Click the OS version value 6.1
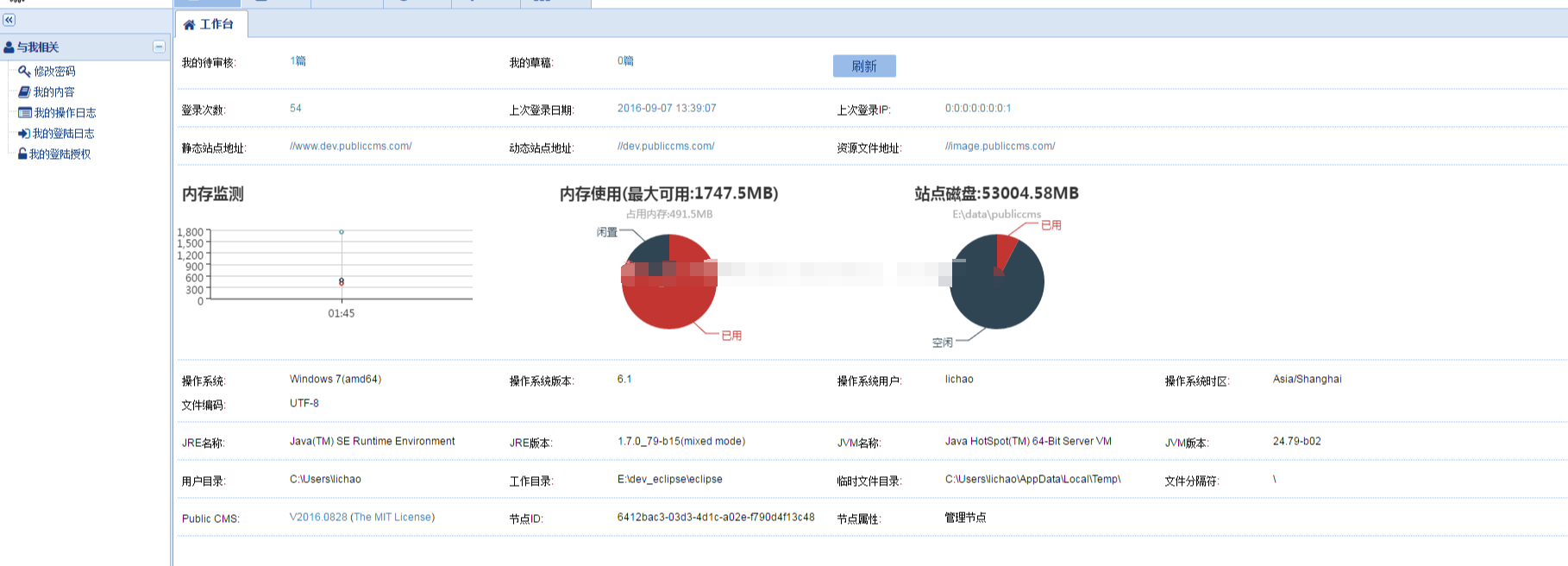The height and width of the screenshot is (566, 1568). (624, 380)
